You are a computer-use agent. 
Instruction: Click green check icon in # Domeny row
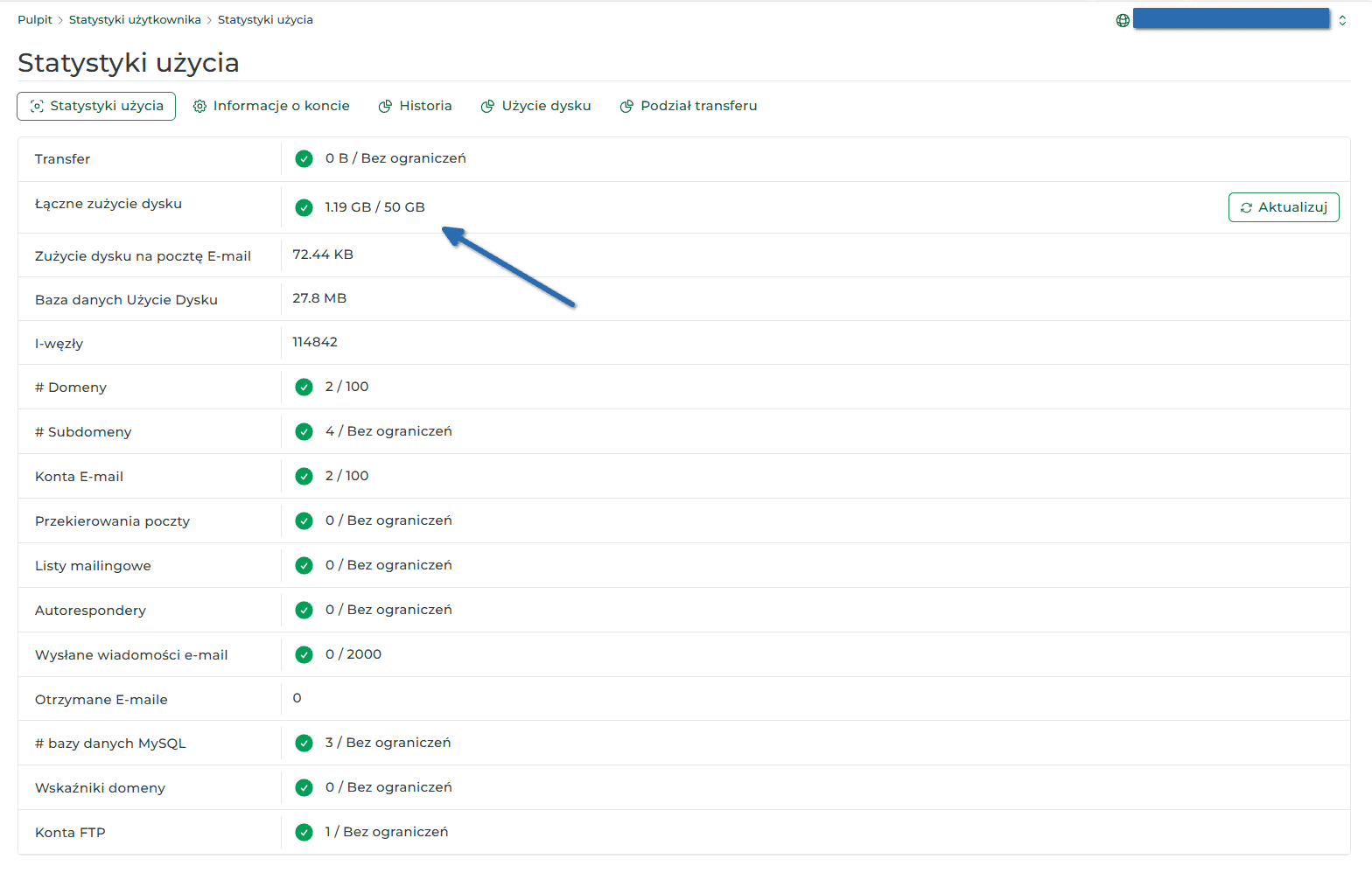[304, 387]
